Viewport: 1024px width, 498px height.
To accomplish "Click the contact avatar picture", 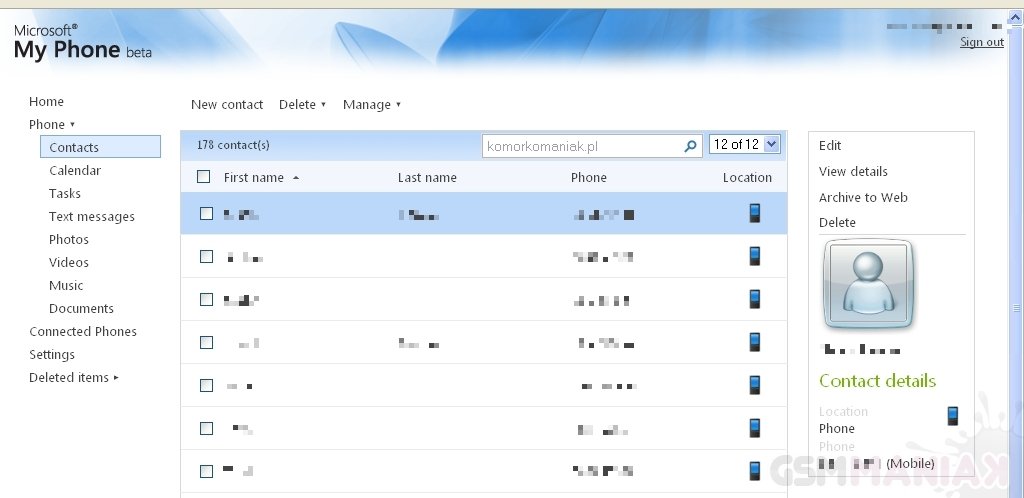I will [x=867, y=285].
